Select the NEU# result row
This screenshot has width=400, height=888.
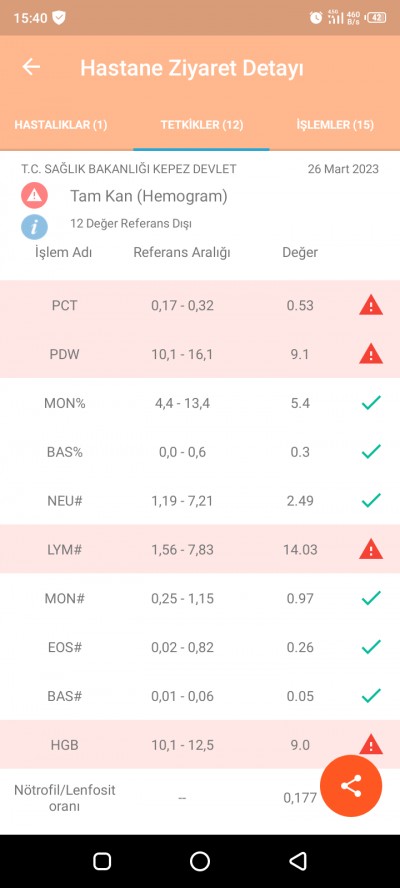pyautogui.click(x=200, y=501)
